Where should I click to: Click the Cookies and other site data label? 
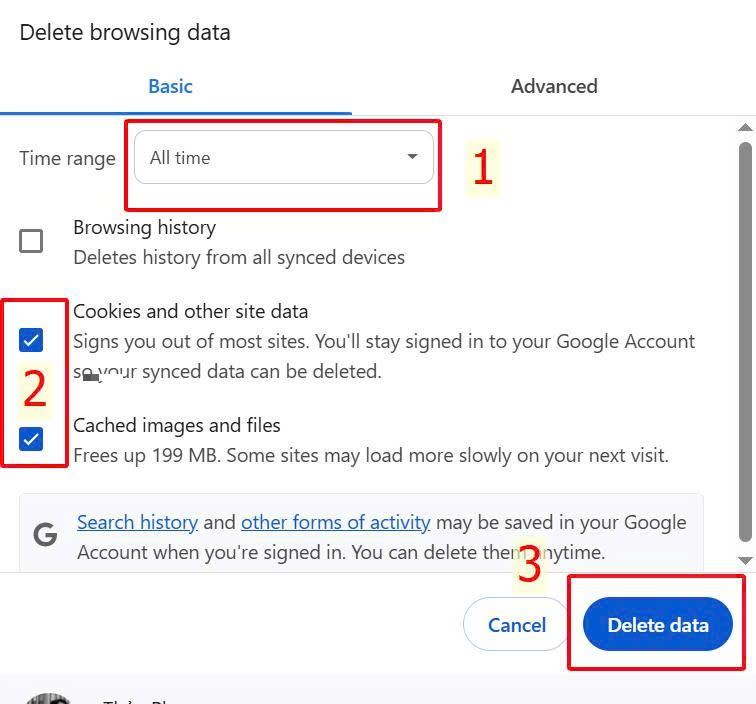[x=190, y=311]
